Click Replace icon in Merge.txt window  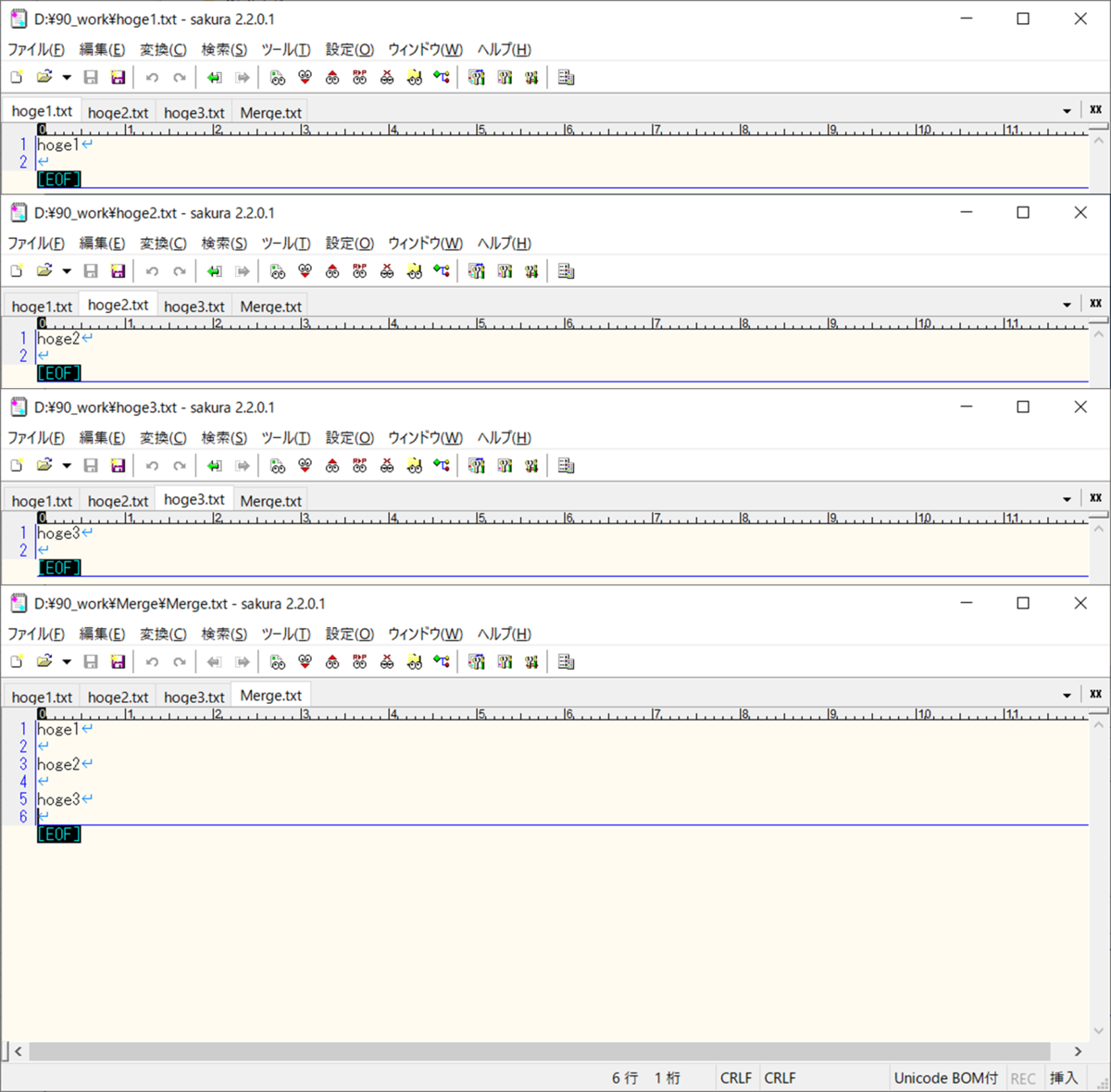pos(359,662)
